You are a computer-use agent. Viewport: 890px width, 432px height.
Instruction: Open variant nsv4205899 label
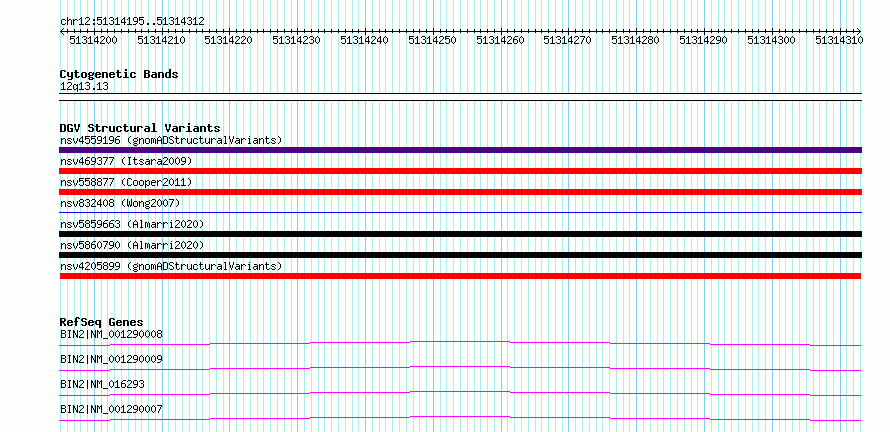pyautogui.click(x=171, y=266)
